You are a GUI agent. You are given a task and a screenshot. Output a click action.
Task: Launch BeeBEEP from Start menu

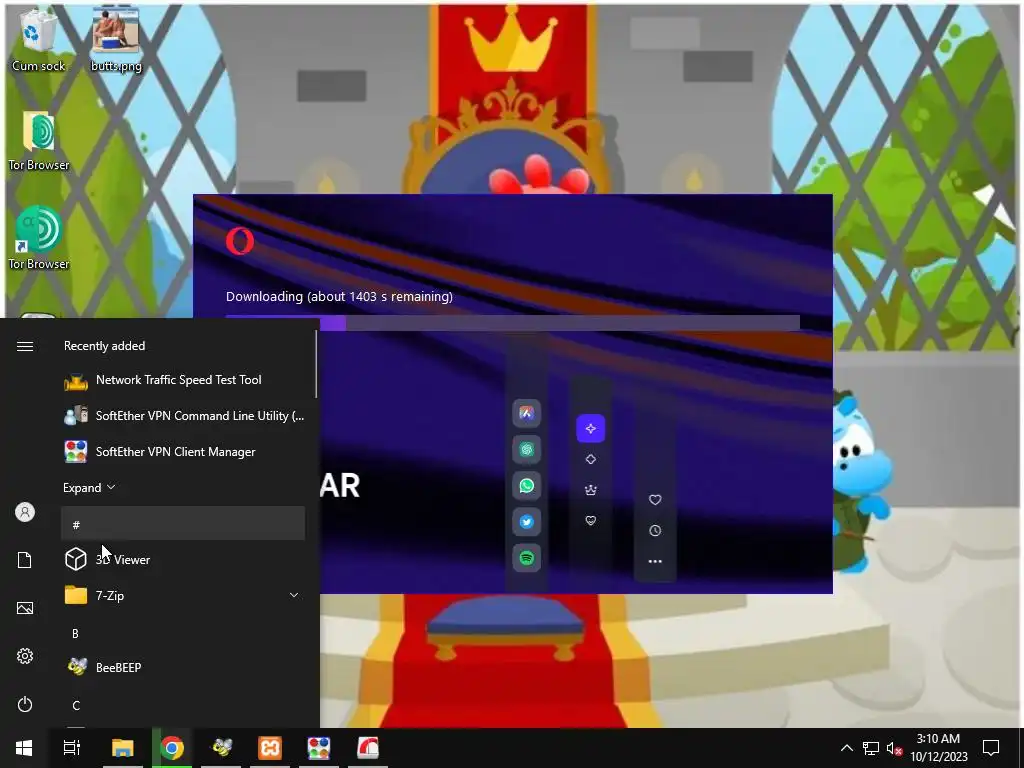[183, 667]
